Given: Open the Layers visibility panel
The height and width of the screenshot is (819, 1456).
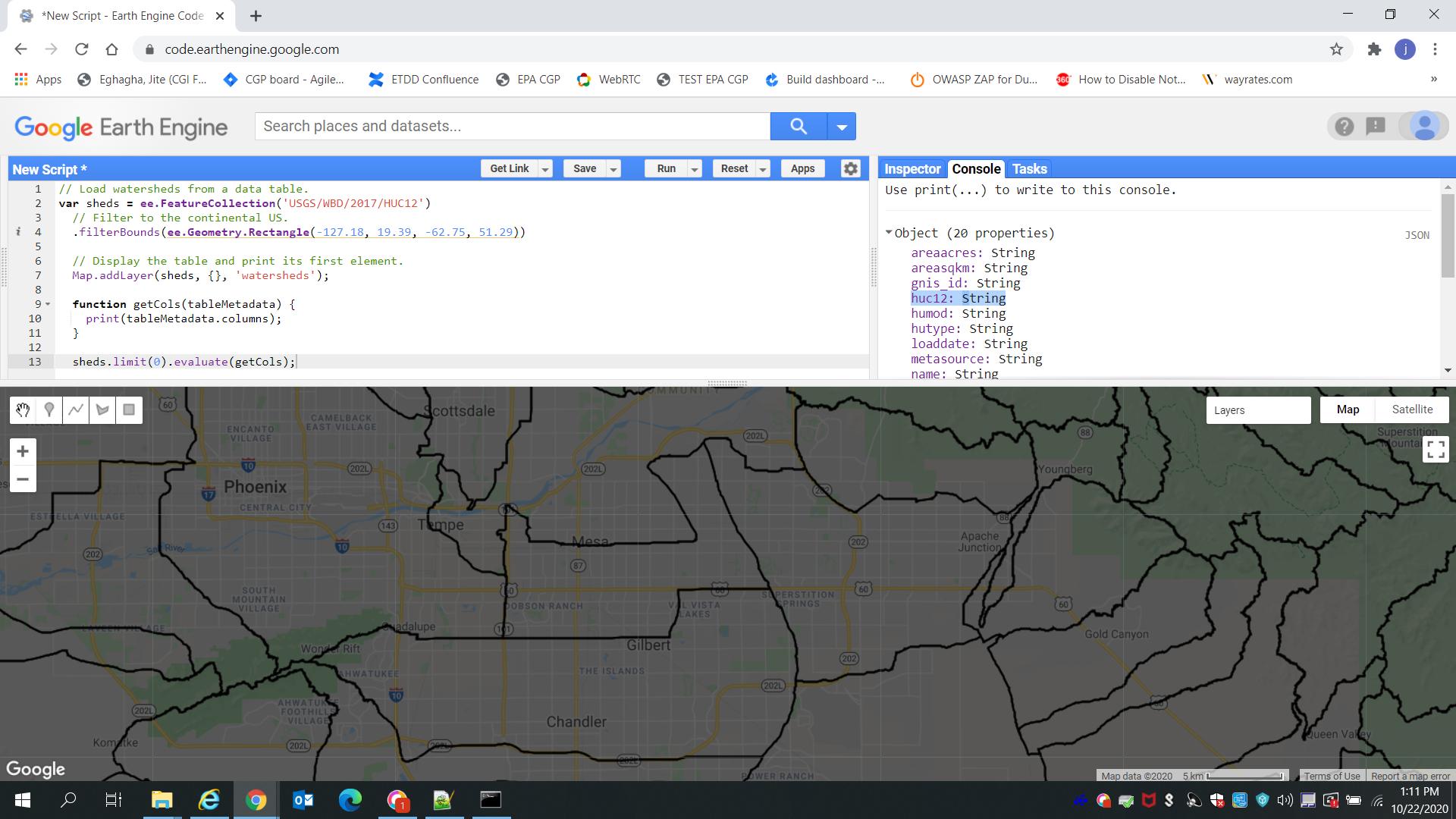Looking at the screenshot, I should (x=1258, y=409).
